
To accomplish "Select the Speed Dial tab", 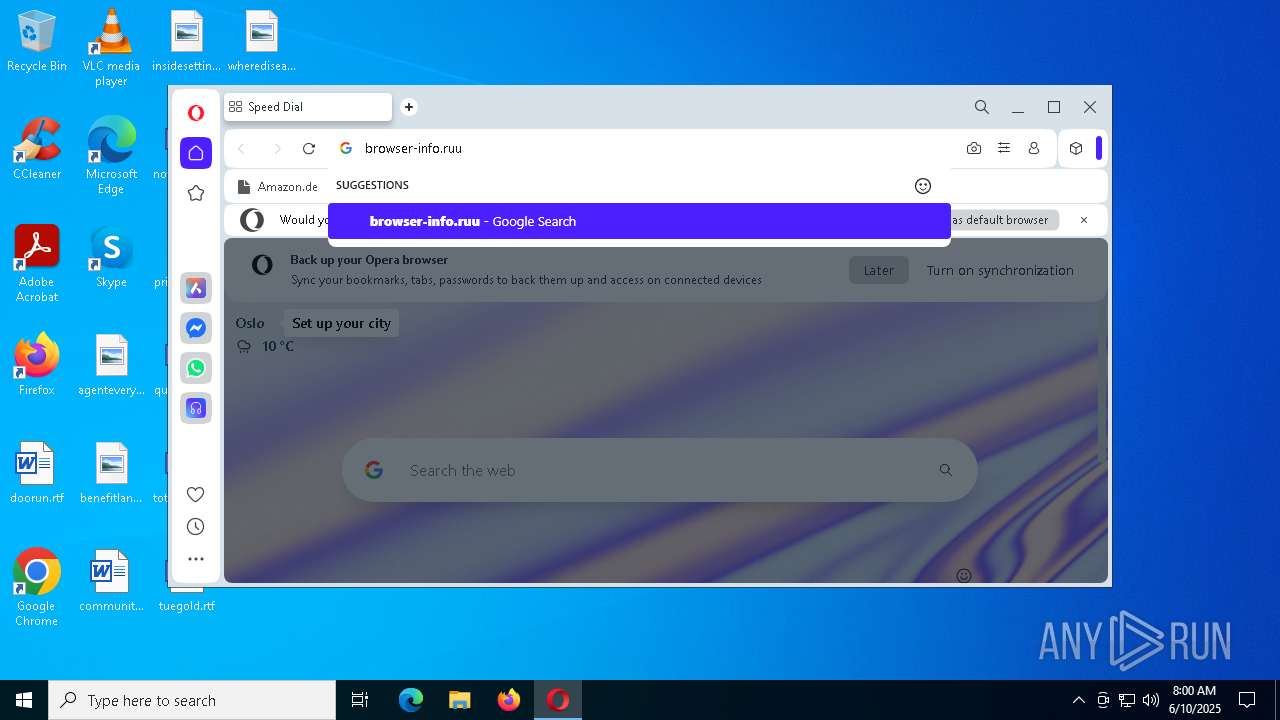I will 308,107.
